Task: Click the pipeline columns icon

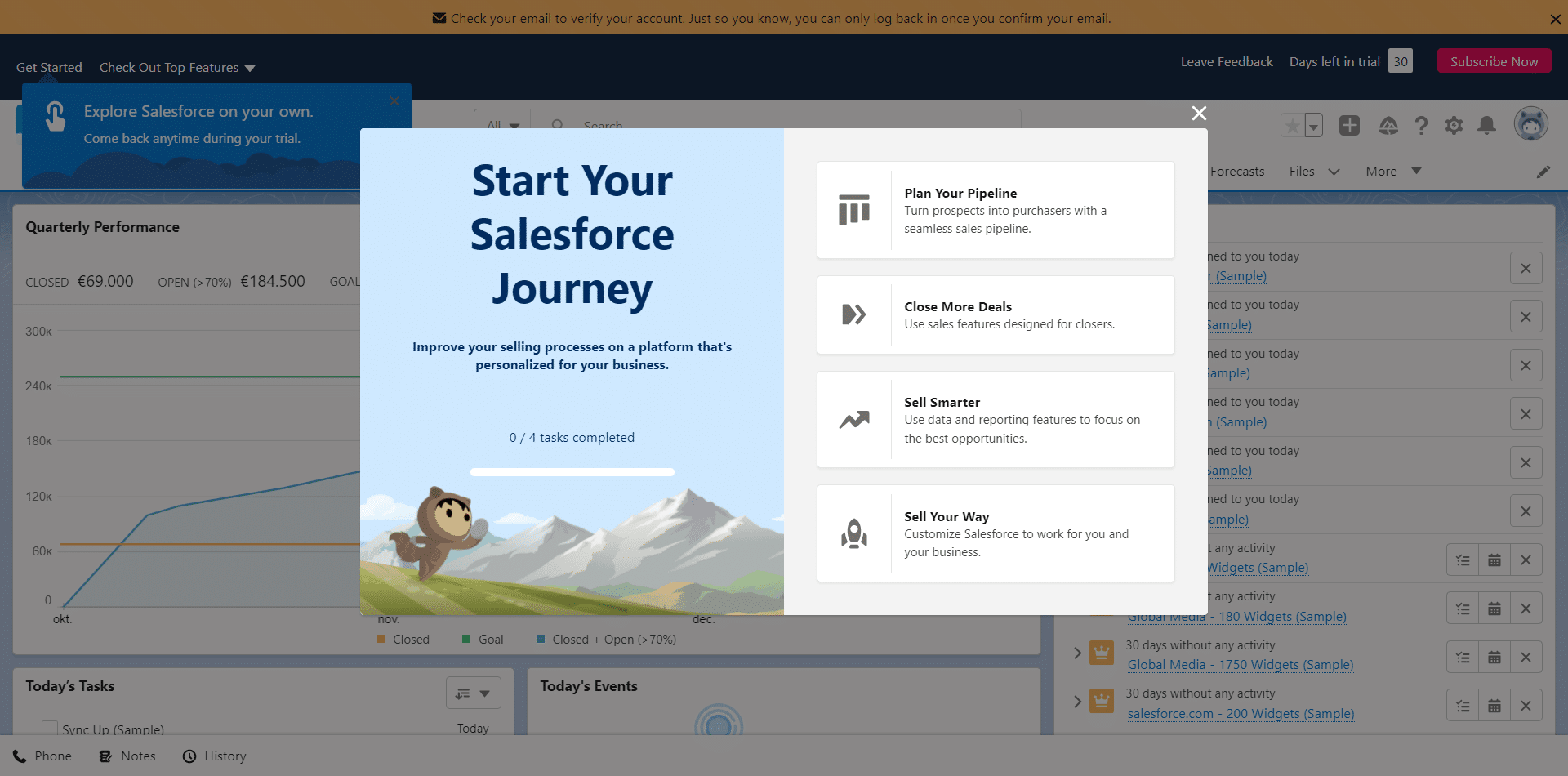Action: pos(854,209)
